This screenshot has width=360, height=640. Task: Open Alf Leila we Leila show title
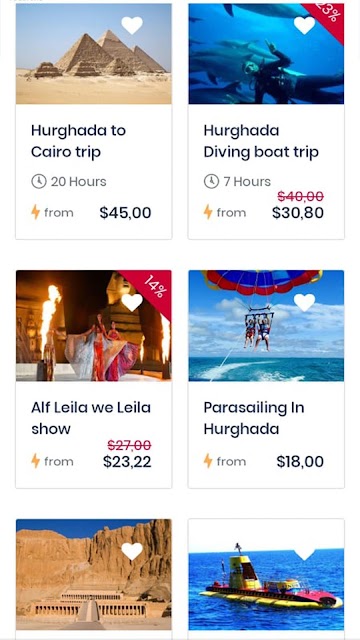point(91,418)
